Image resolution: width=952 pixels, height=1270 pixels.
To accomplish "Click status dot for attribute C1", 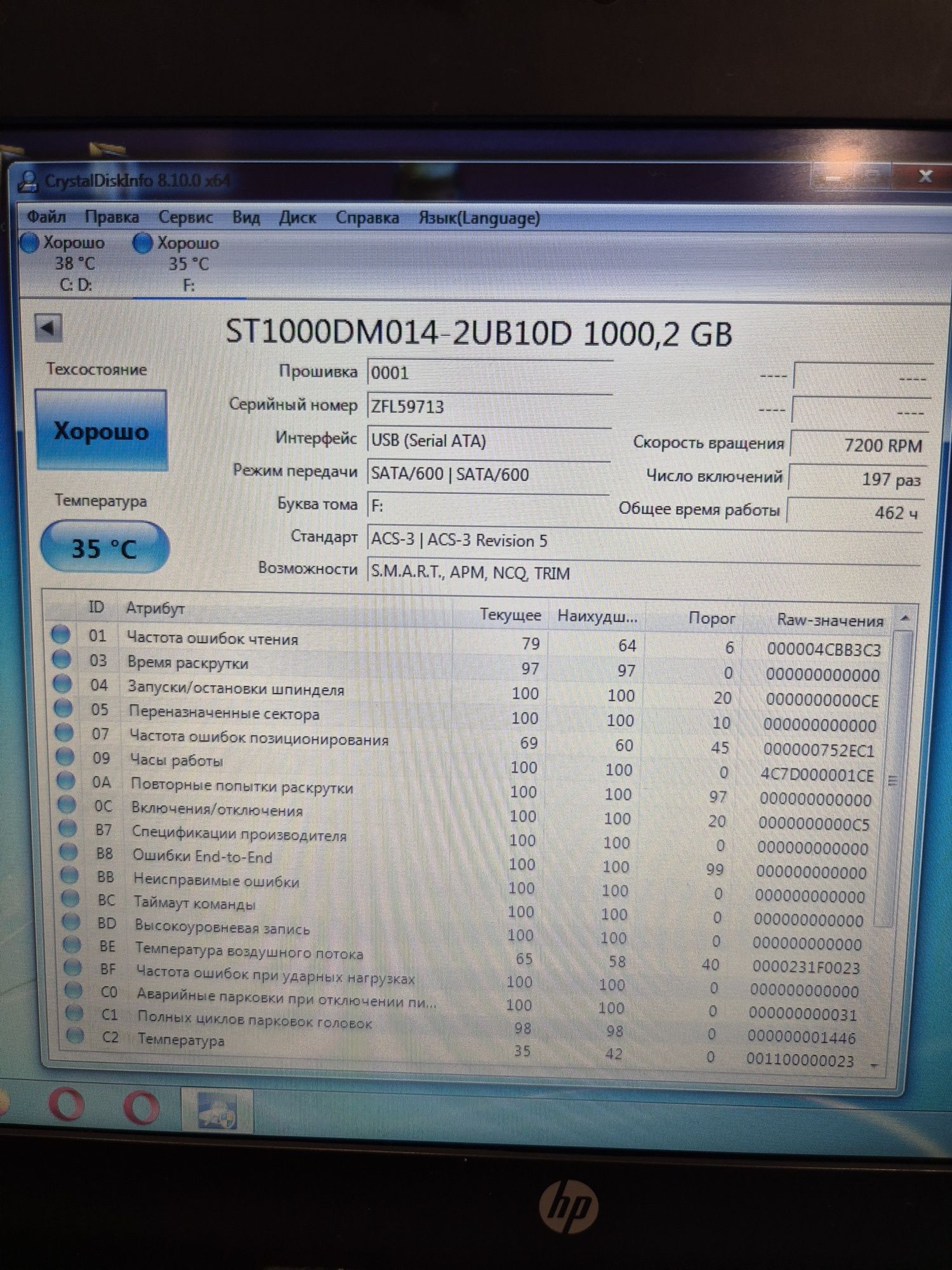I will click(75, 1013).
